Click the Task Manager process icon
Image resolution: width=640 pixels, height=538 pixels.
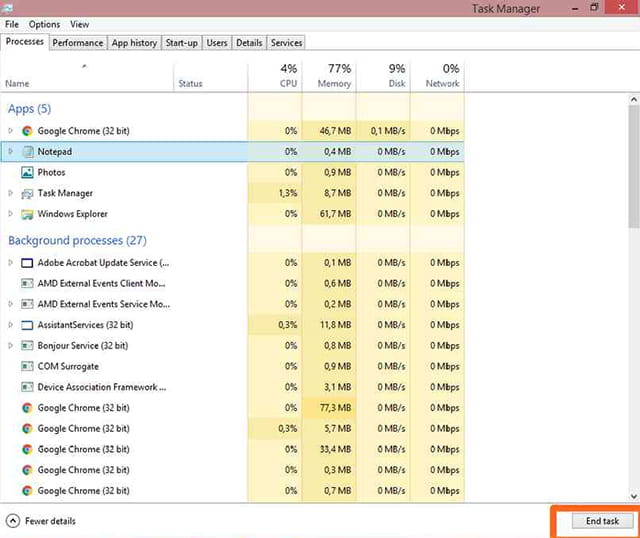pyautogui.click(x=27, y=193)
